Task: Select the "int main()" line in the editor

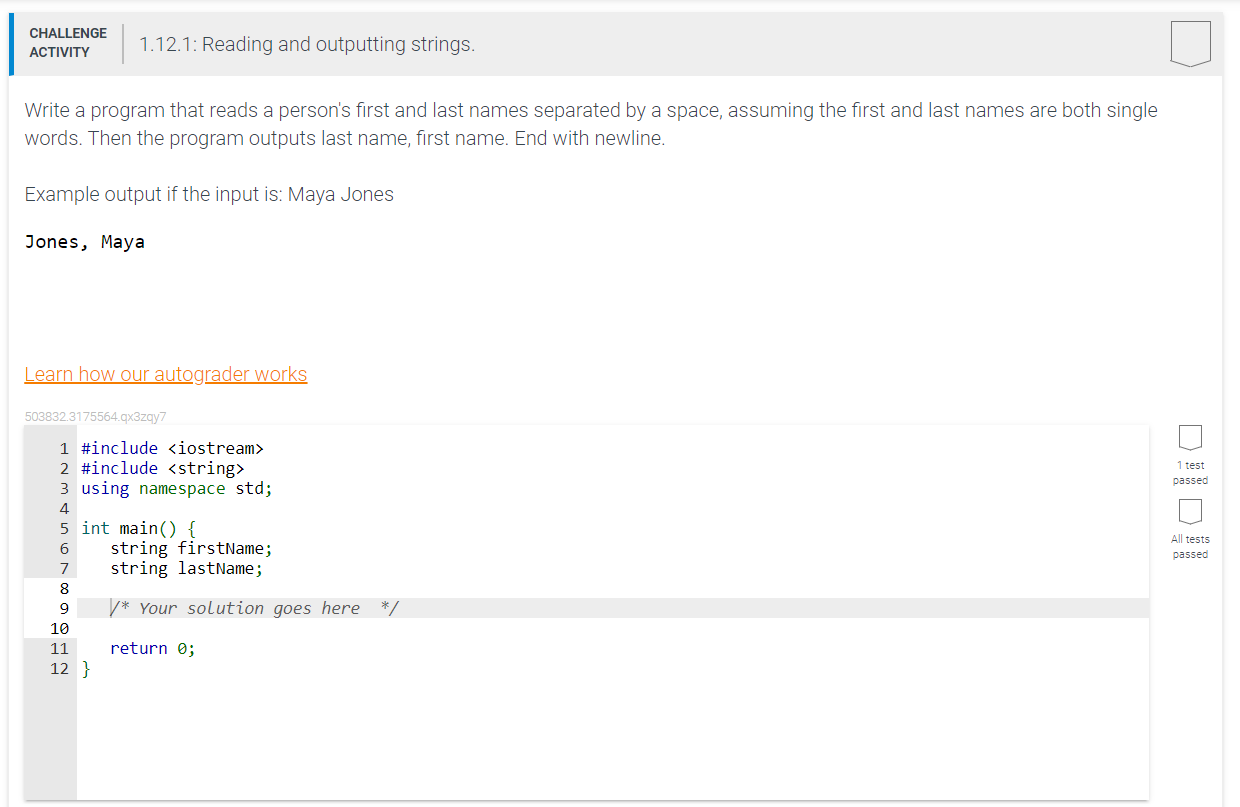Action: click(138, 528)
